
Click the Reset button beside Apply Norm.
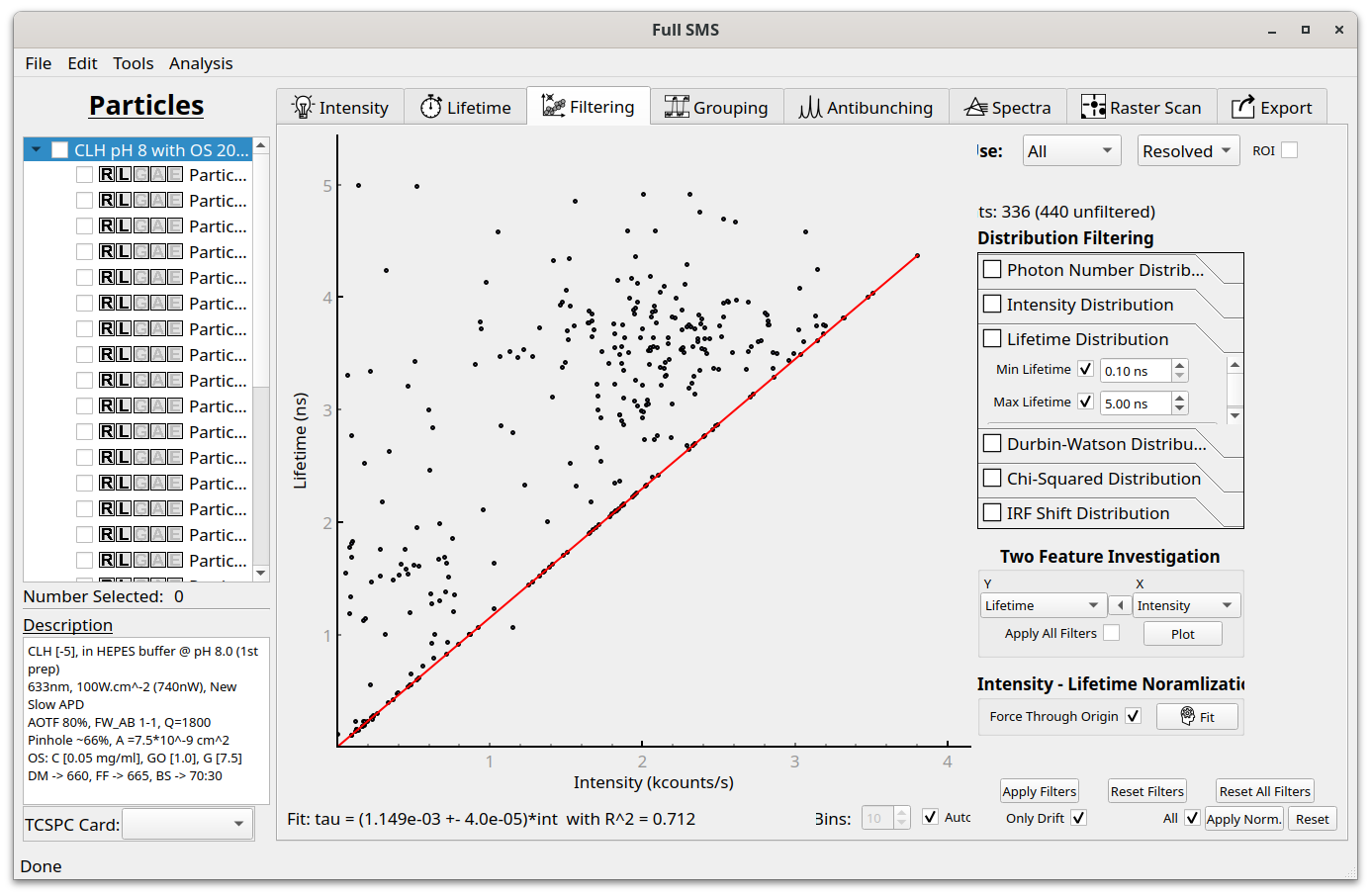tap(1313, 819)
